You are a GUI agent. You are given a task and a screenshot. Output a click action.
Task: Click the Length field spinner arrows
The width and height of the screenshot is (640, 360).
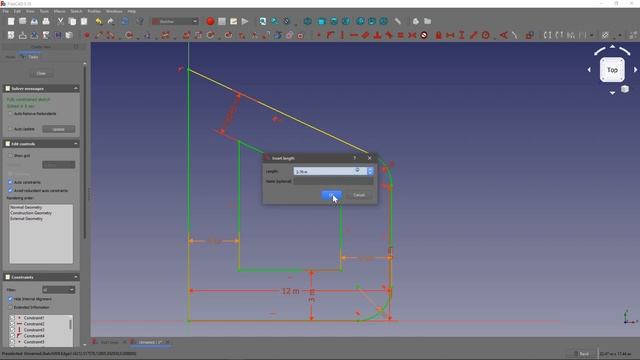[x=370, y=171]
